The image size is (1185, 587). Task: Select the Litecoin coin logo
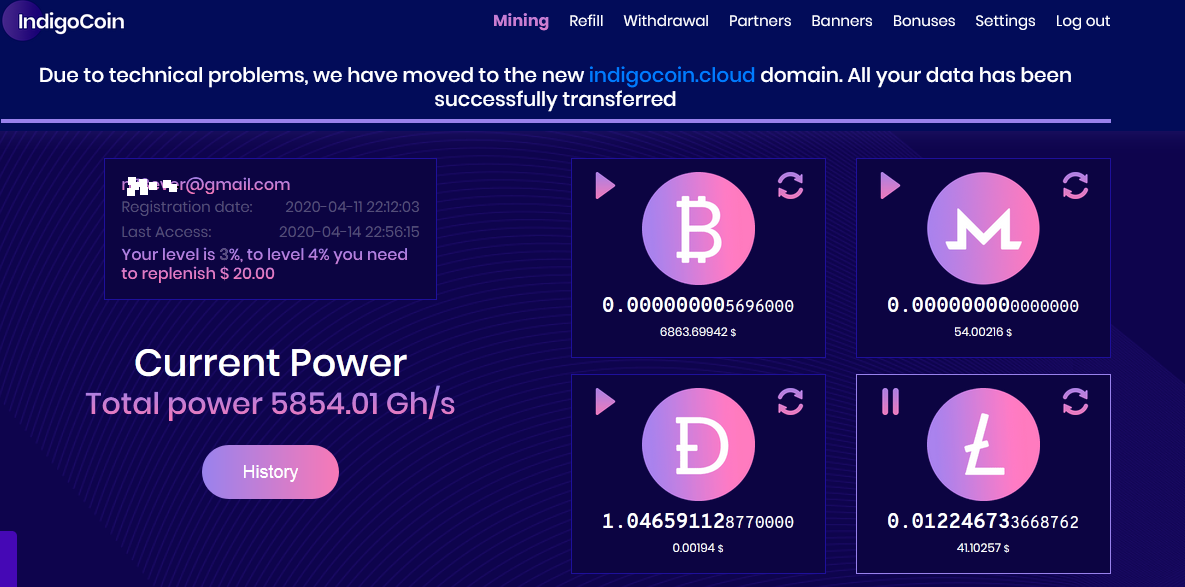983,444
